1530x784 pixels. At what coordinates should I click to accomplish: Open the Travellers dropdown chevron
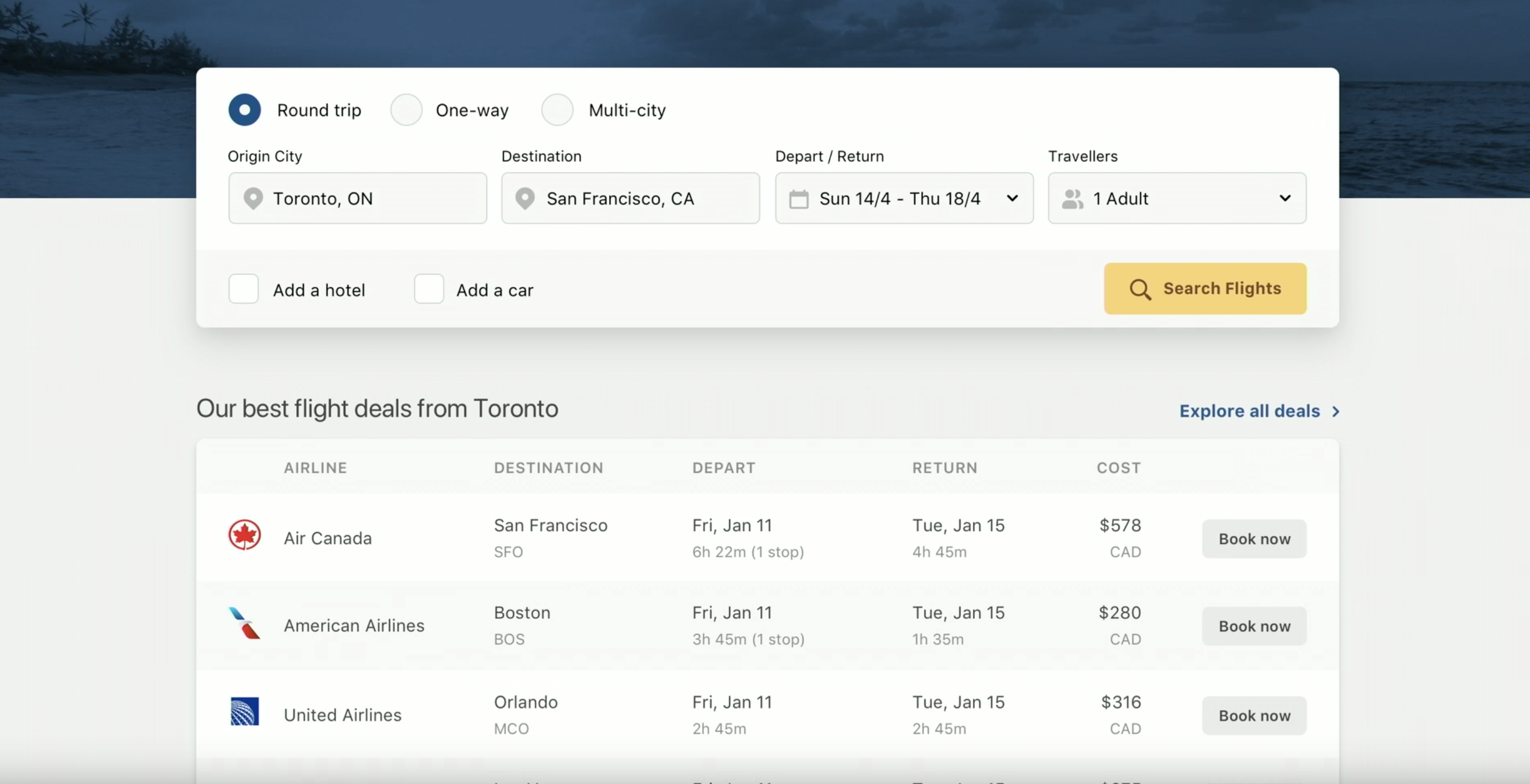point(1285,198)
